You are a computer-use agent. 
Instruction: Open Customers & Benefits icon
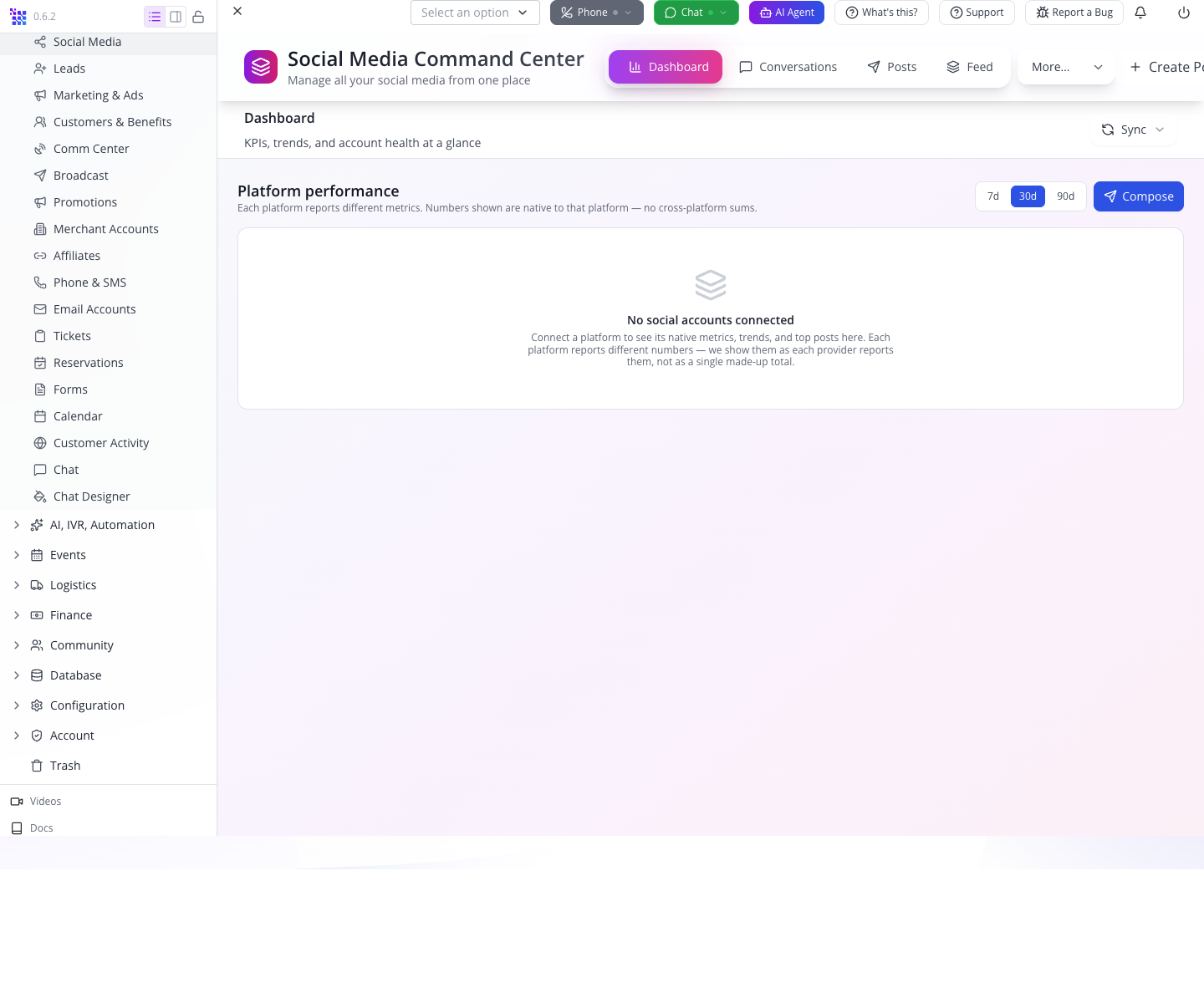[40, 122]
